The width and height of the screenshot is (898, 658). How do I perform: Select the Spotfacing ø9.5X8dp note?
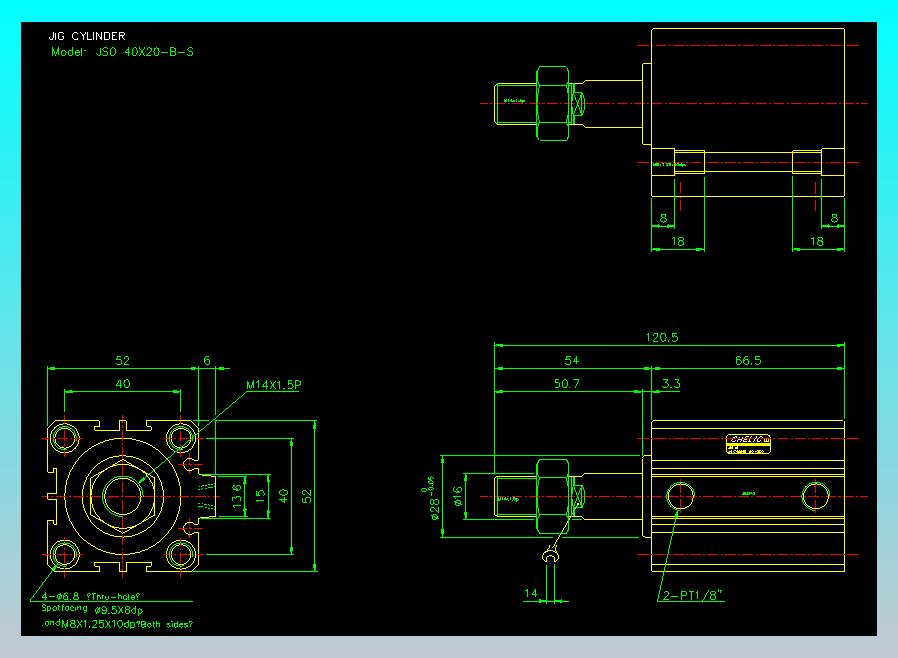click(92, 609)
